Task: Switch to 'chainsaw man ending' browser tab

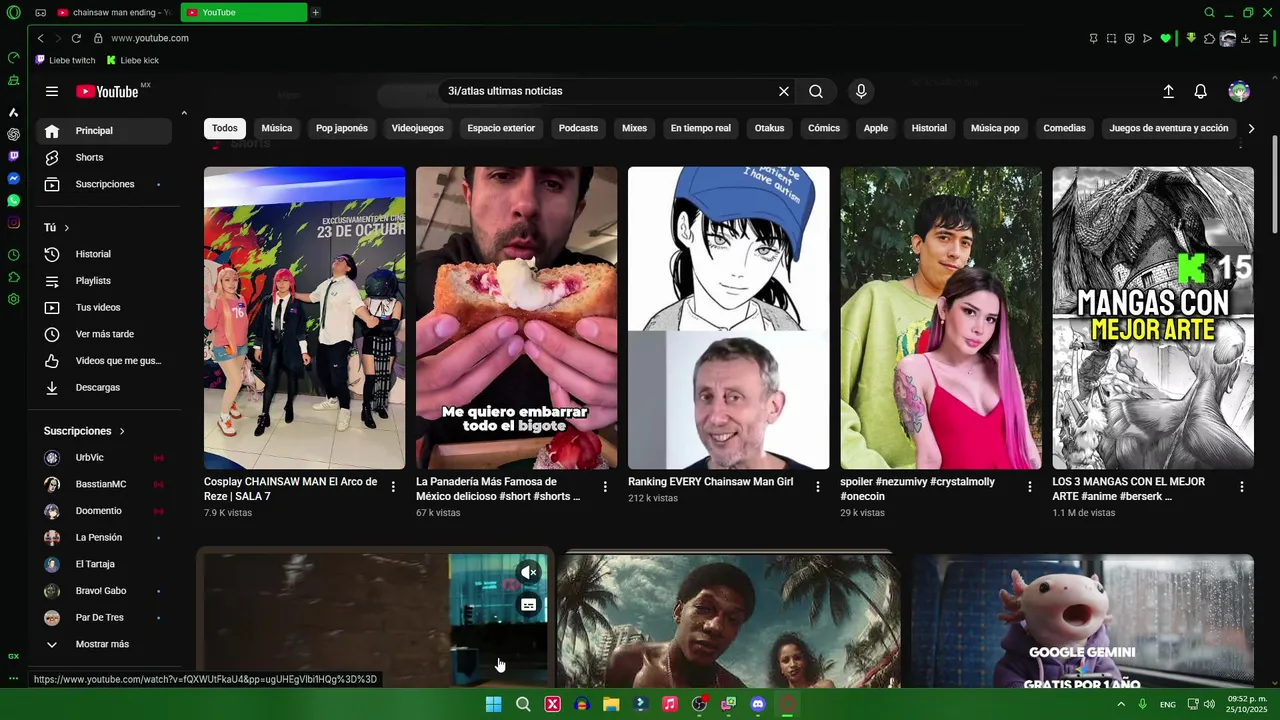Action: coord(113,12)
